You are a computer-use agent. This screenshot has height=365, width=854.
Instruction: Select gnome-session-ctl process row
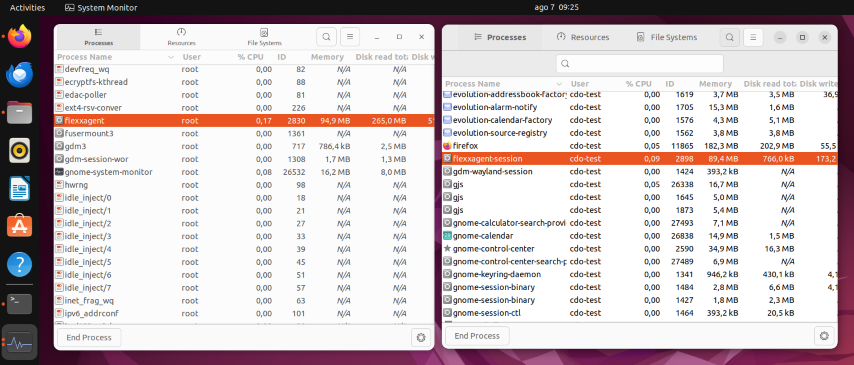(640, 313)
